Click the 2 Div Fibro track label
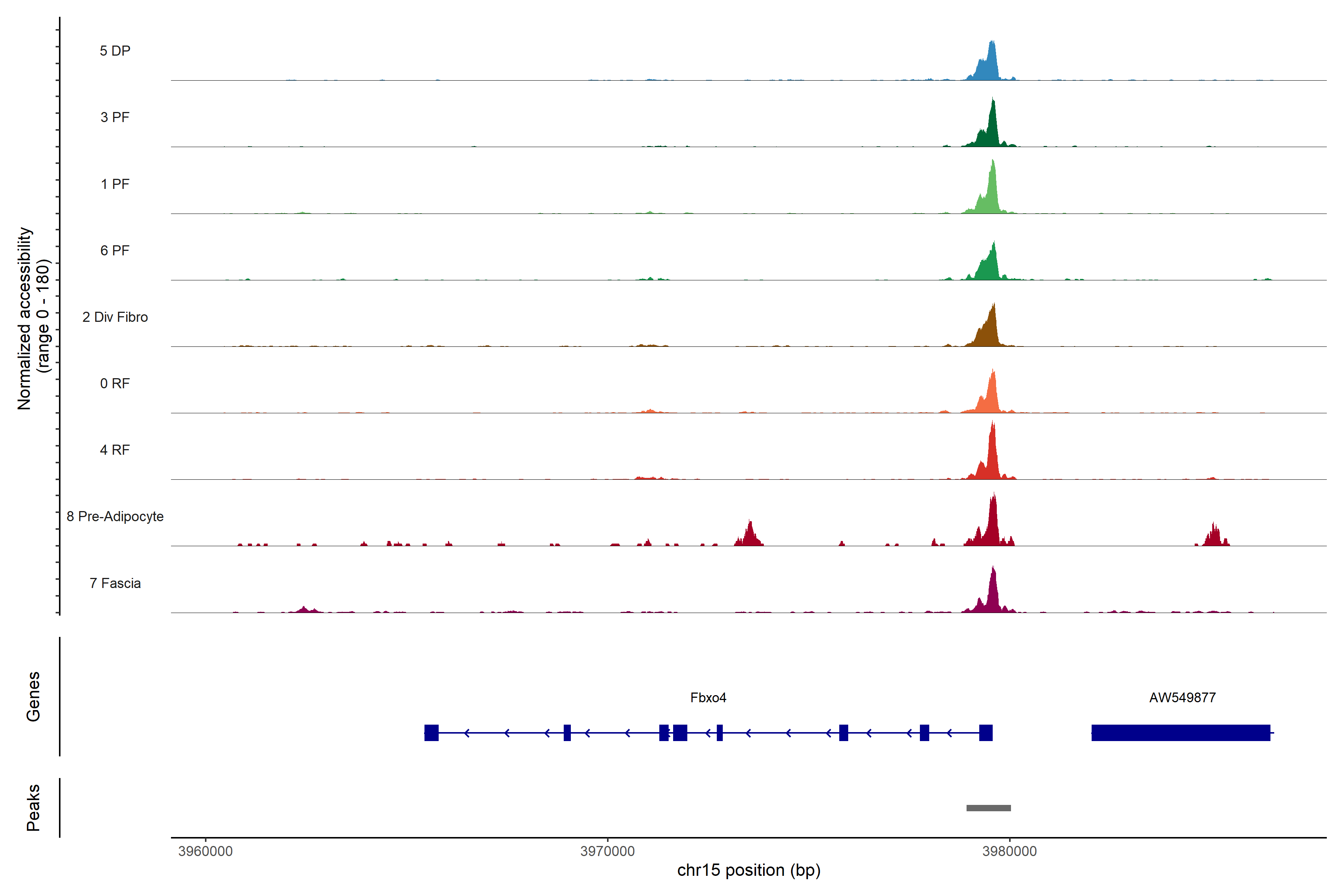This screenshot has height=896, width=1344. point(115,317)
